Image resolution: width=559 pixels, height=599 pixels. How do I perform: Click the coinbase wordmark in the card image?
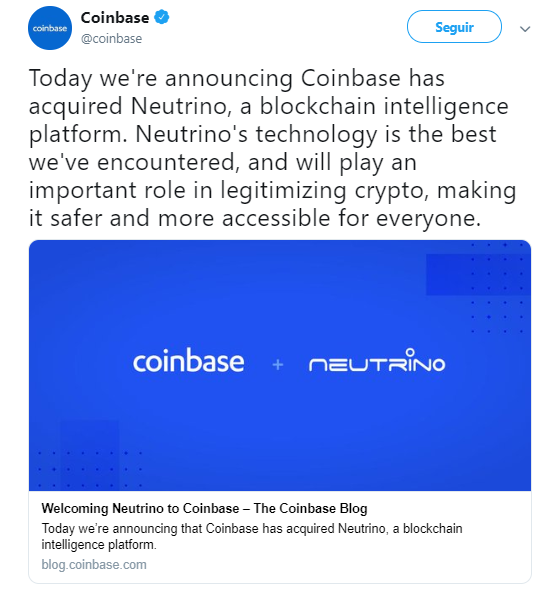188,361
